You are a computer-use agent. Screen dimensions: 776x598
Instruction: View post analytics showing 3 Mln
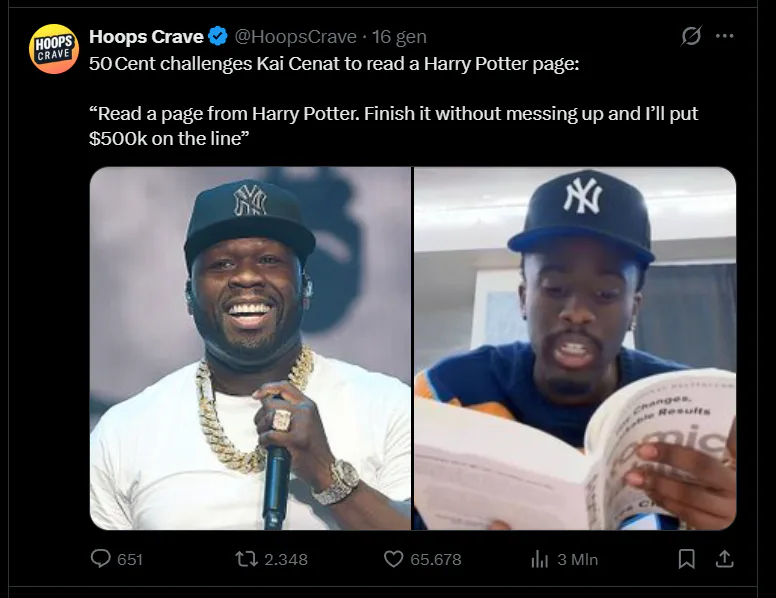point(564,559)
